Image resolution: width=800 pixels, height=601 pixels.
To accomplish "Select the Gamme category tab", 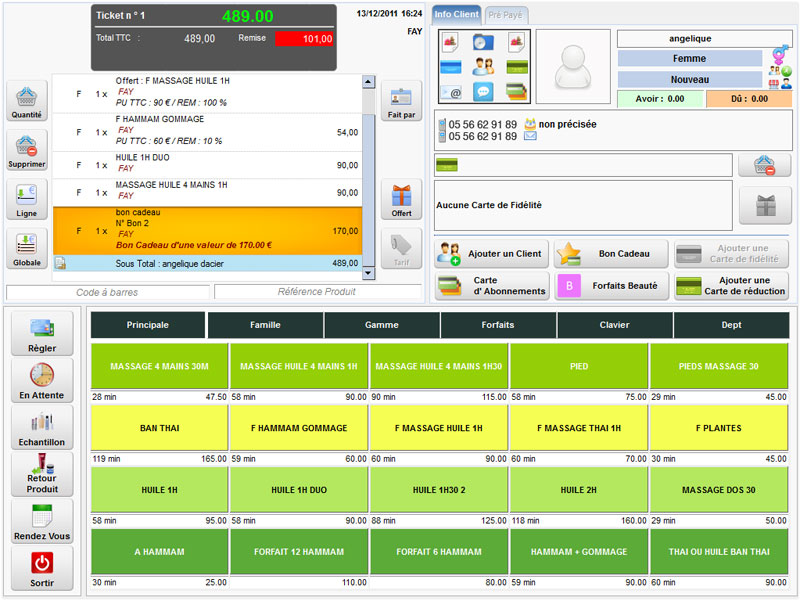I will pos(382,325).
